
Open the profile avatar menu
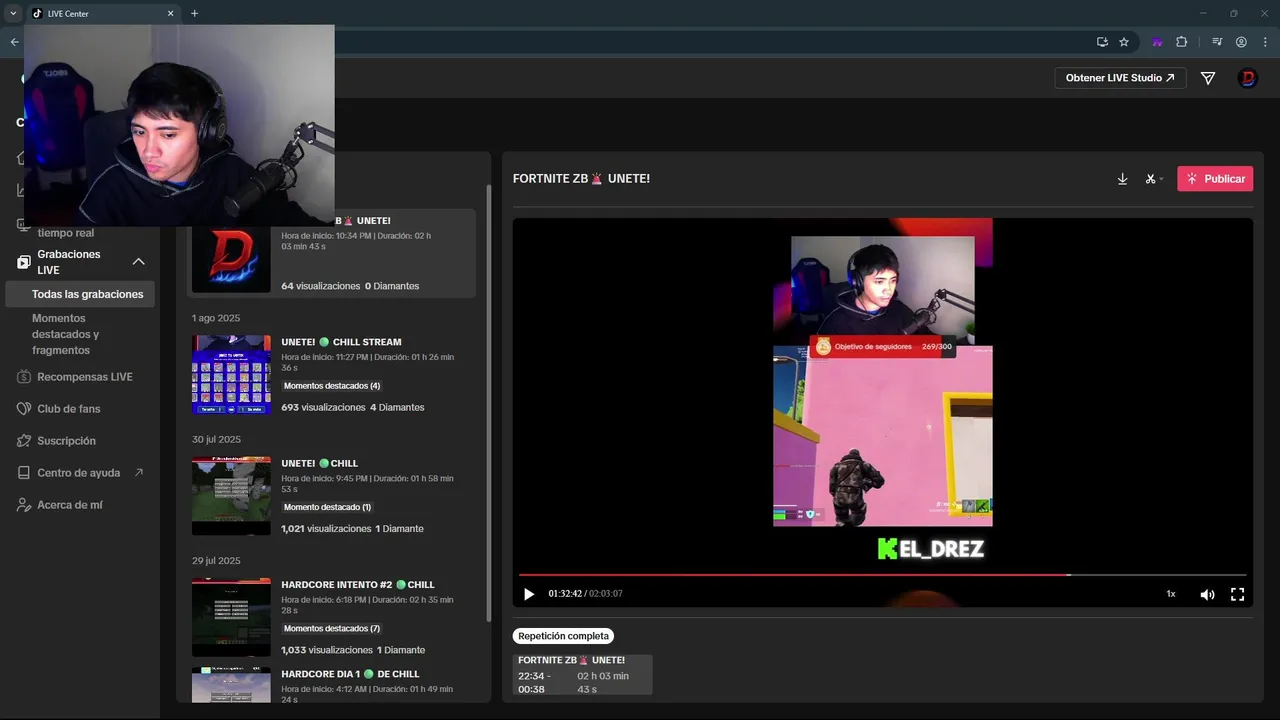[1247, 78]
